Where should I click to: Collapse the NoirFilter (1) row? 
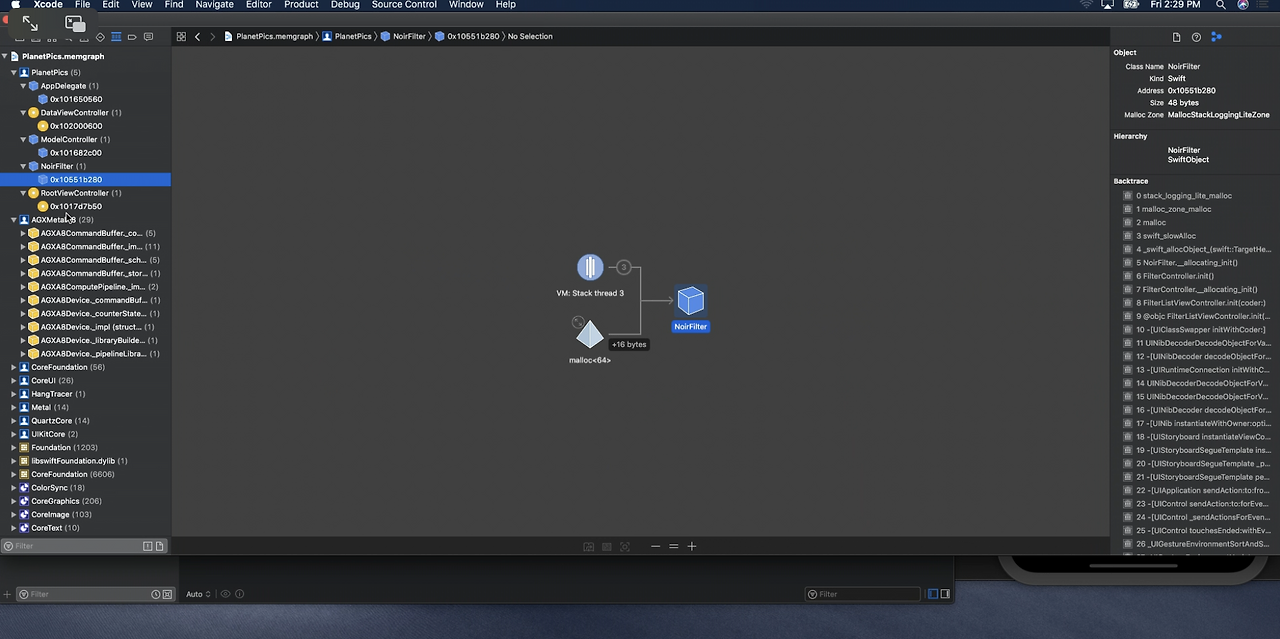23,166
